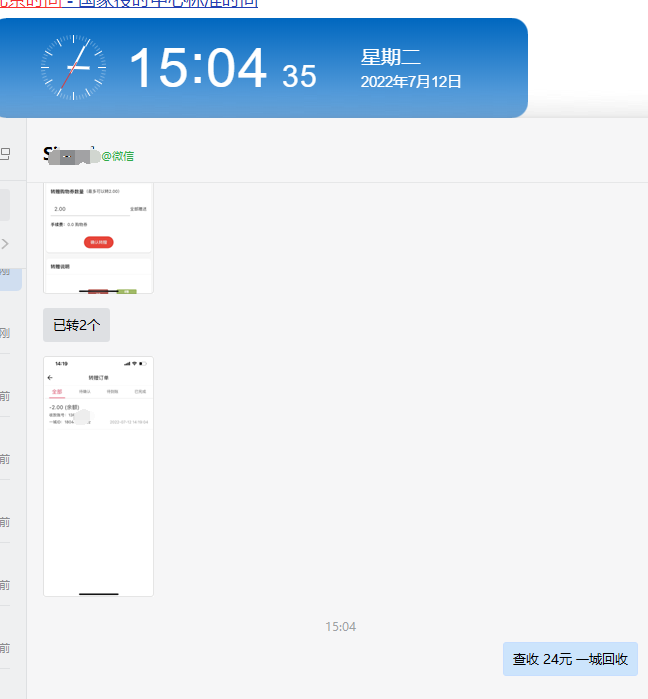Click the window icon in left sidebar
This screenshot has height=699, width=648.
[x=5, y=154]
